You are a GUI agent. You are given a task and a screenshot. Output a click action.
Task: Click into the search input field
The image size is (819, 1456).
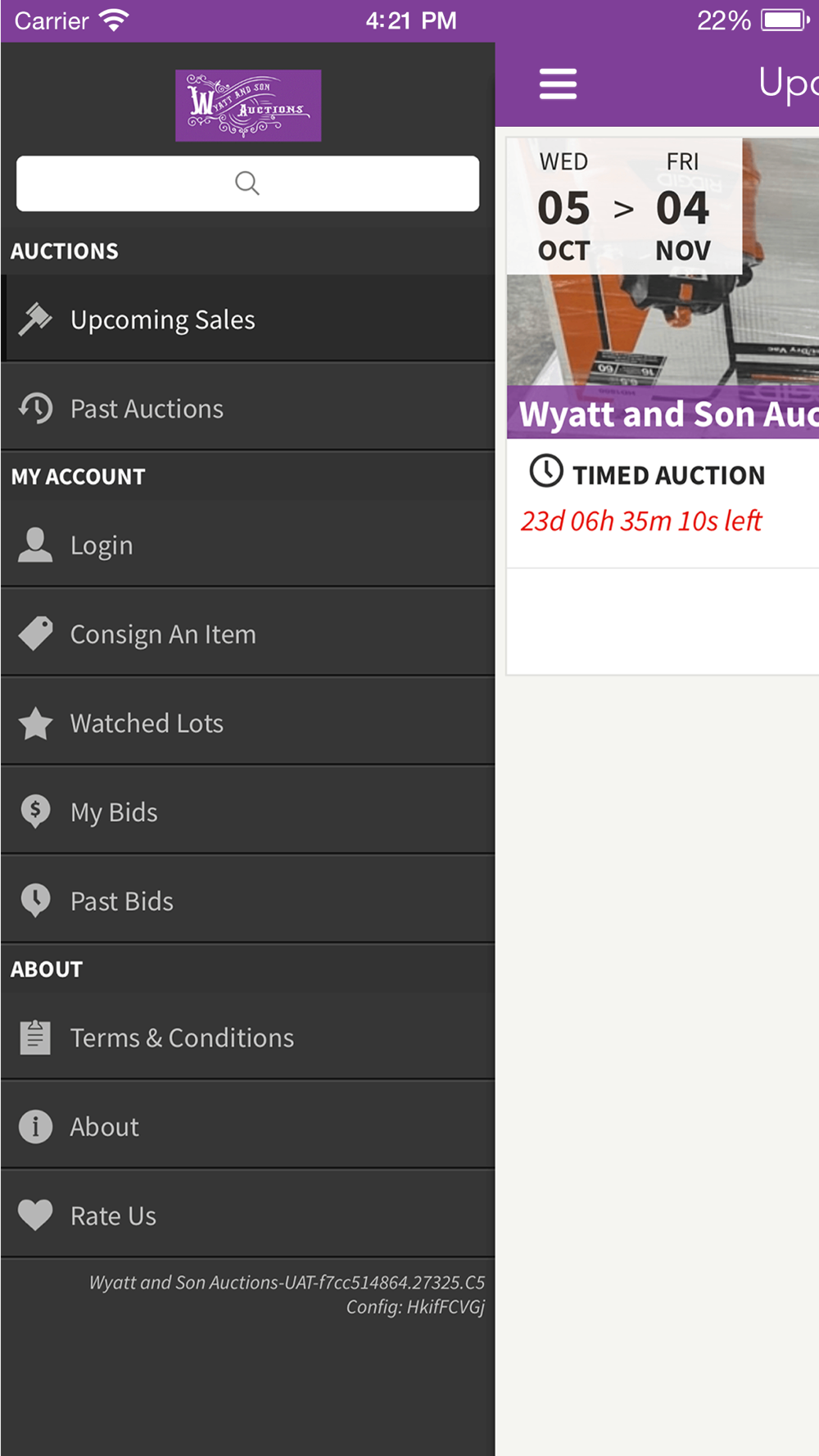(x=247, y=183)
